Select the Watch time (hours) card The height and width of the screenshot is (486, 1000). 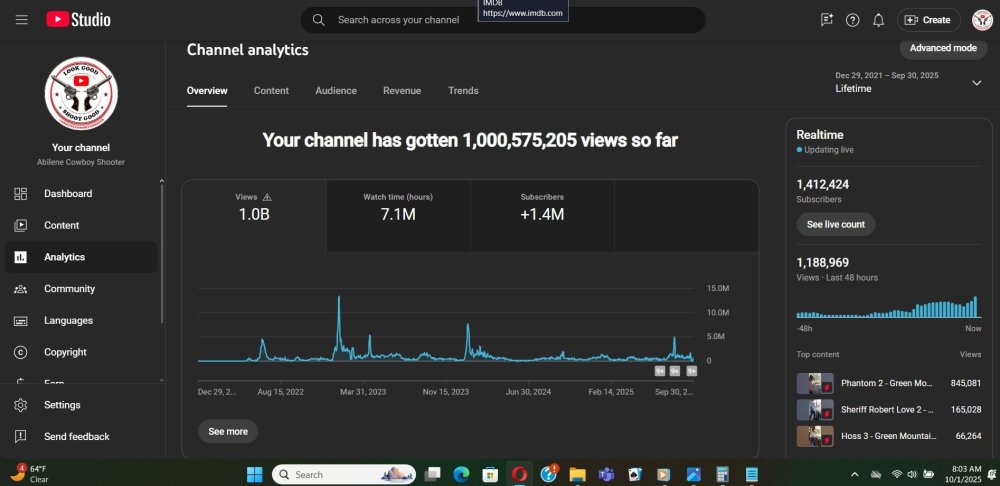click(x=398, y=208)
